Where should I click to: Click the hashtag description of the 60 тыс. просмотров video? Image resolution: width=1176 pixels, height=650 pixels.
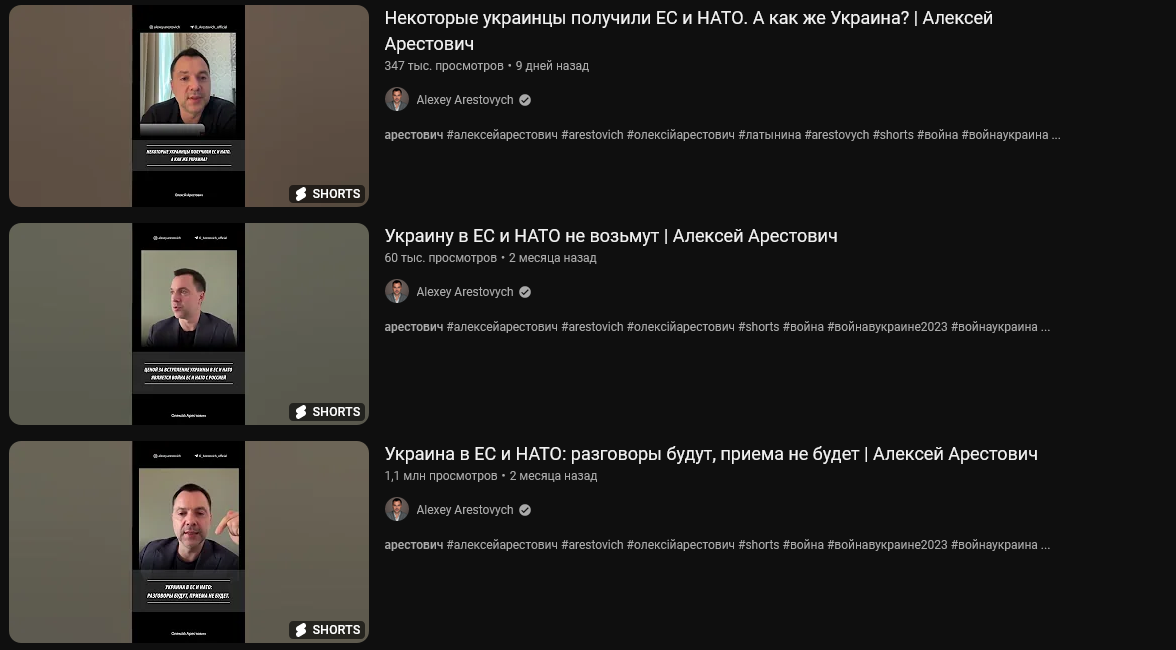(717, 327)
